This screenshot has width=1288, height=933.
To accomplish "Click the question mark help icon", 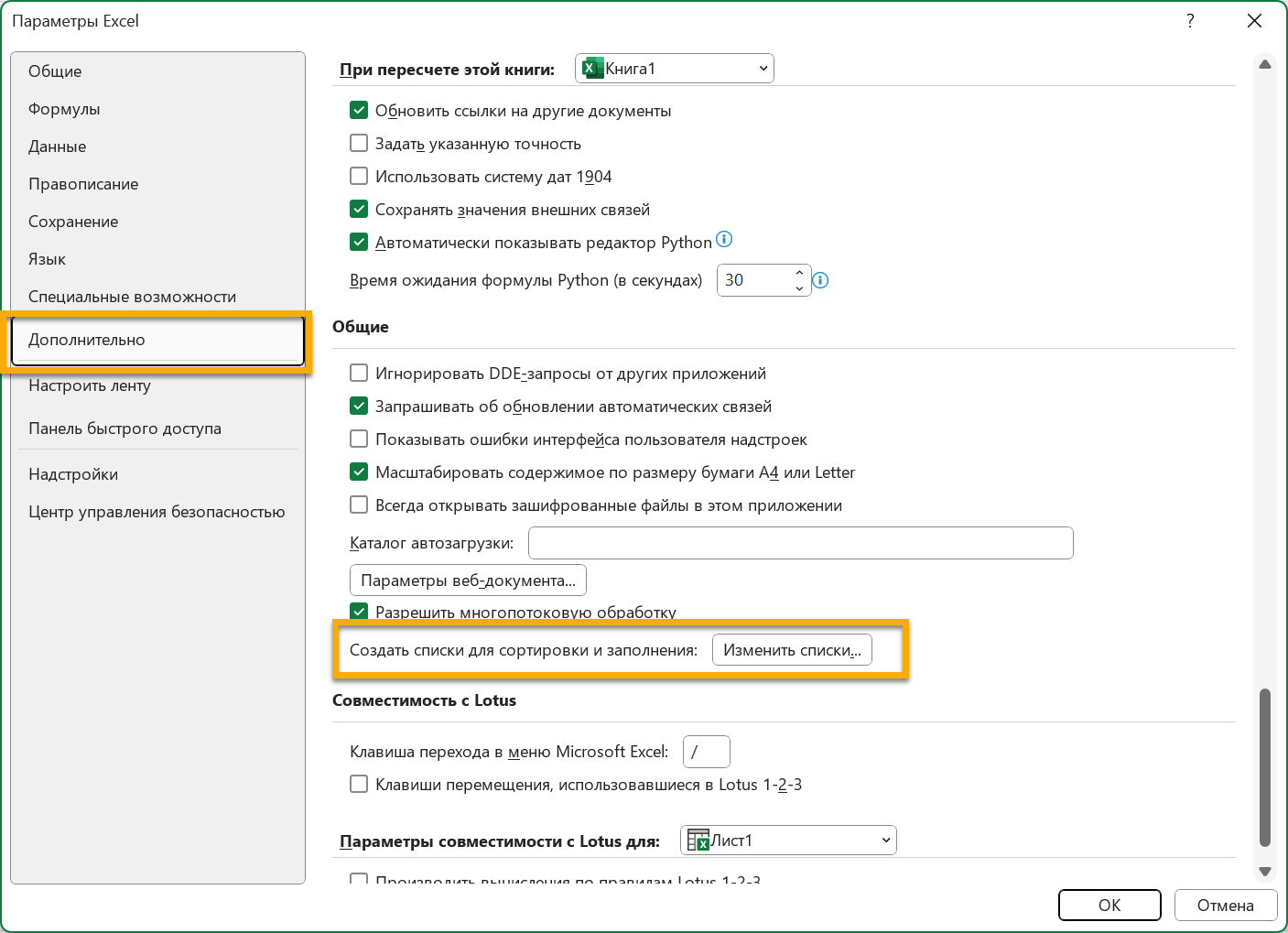I will click(1190, 21).
